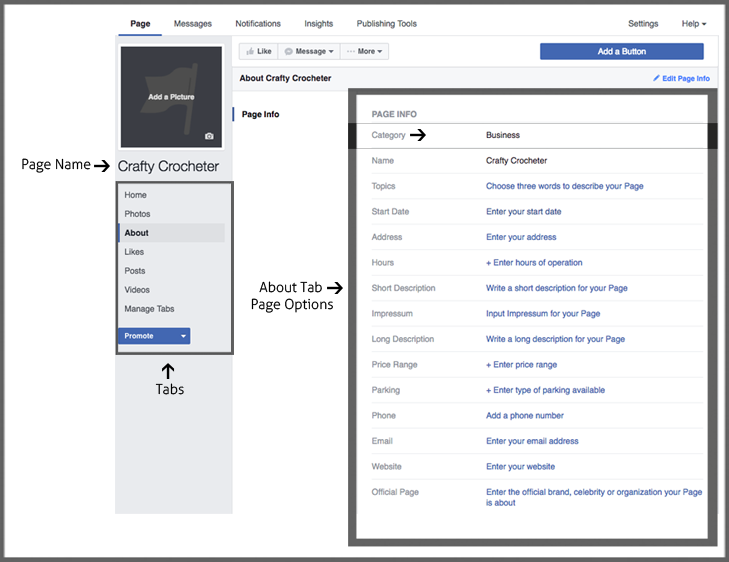729x562 pixels.
Task: Open the More dropdown menu
Action: pyautogui.click(x=364, y=51)
